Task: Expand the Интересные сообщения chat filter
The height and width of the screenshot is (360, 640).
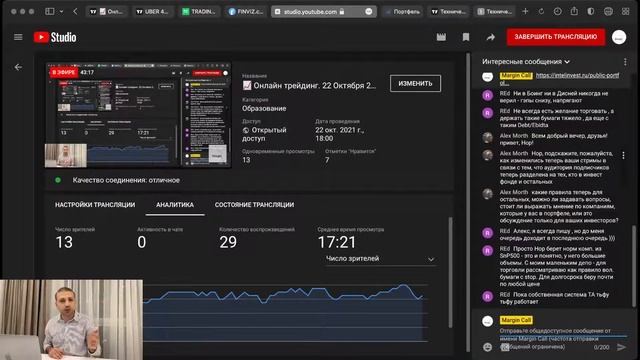Action: click(x=526, y=62)
